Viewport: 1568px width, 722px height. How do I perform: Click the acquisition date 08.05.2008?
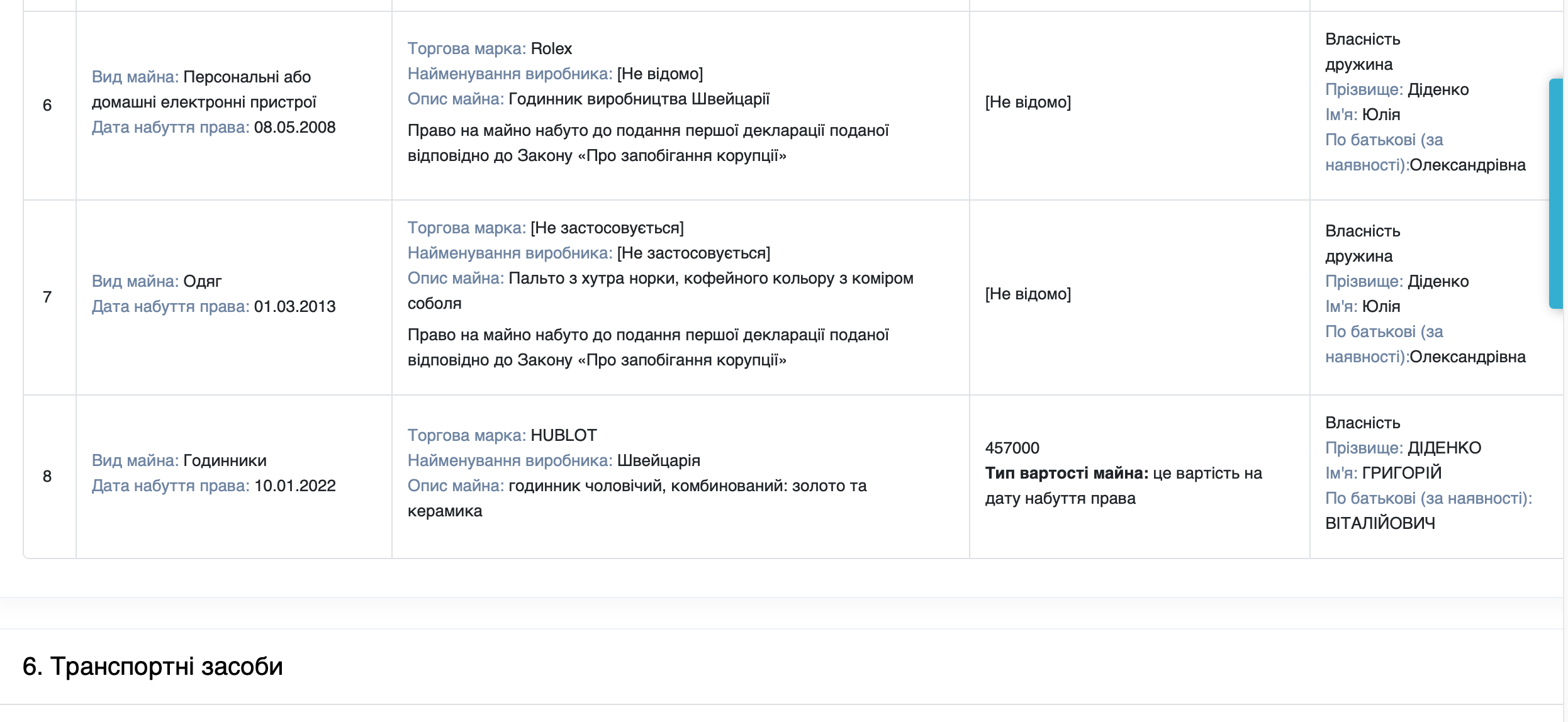point(294,127)
